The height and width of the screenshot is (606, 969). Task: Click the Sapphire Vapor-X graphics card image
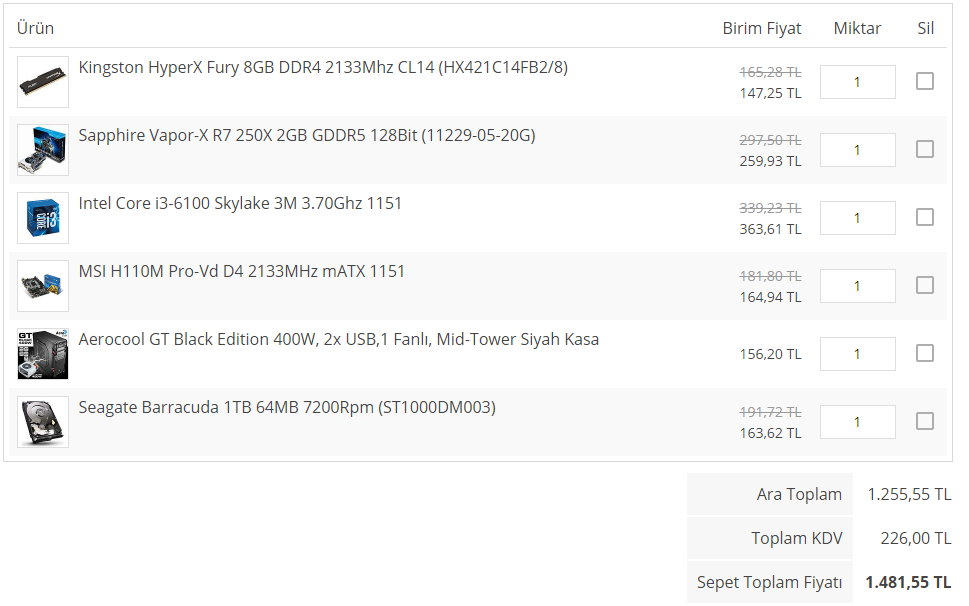43,150
